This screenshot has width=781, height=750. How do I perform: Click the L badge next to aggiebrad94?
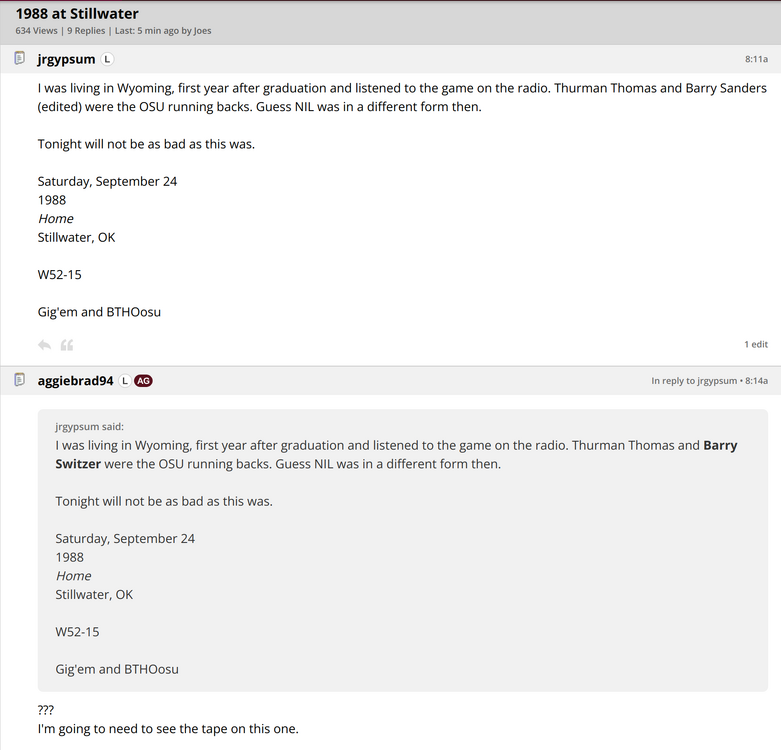[x=125, y=381]
